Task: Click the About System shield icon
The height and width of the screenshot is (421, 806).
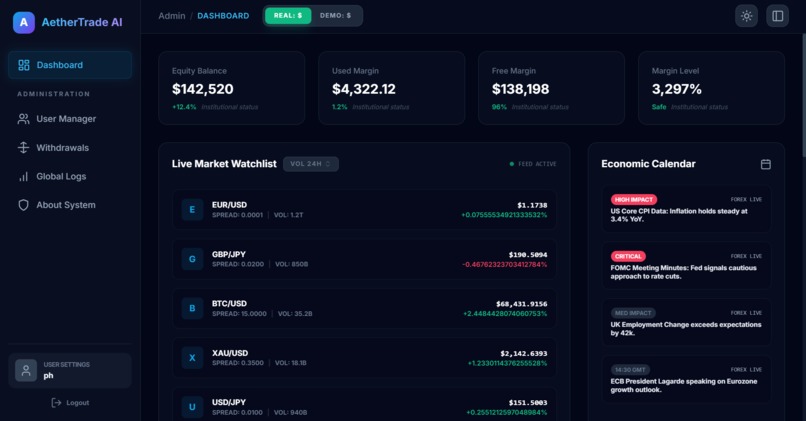Action: (23, 205)
